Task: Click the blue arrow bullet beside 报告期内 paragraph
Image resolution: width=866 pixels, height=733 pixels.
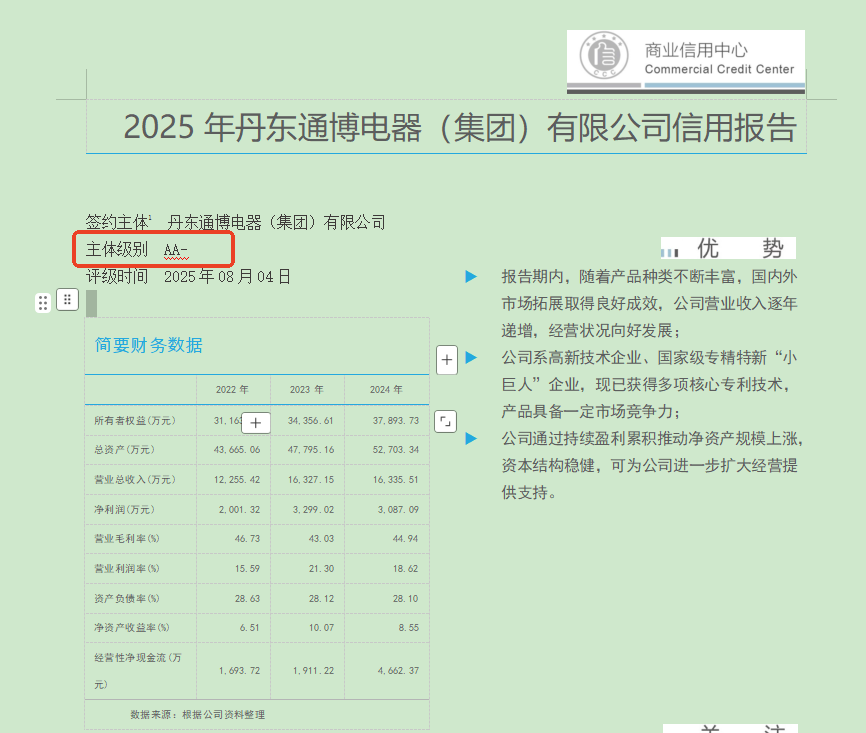Action: click(x=472, y=277)
